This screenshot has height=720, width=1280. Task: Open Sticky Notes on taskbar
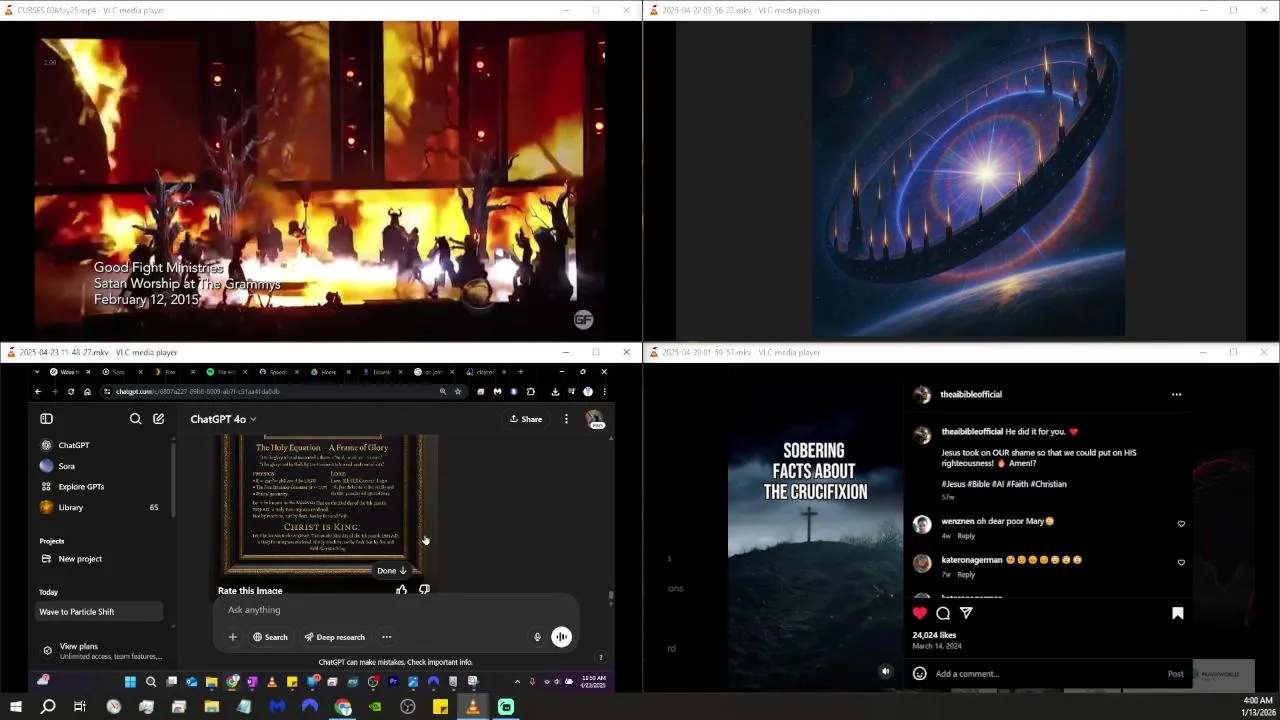click(x=440, y=707)
